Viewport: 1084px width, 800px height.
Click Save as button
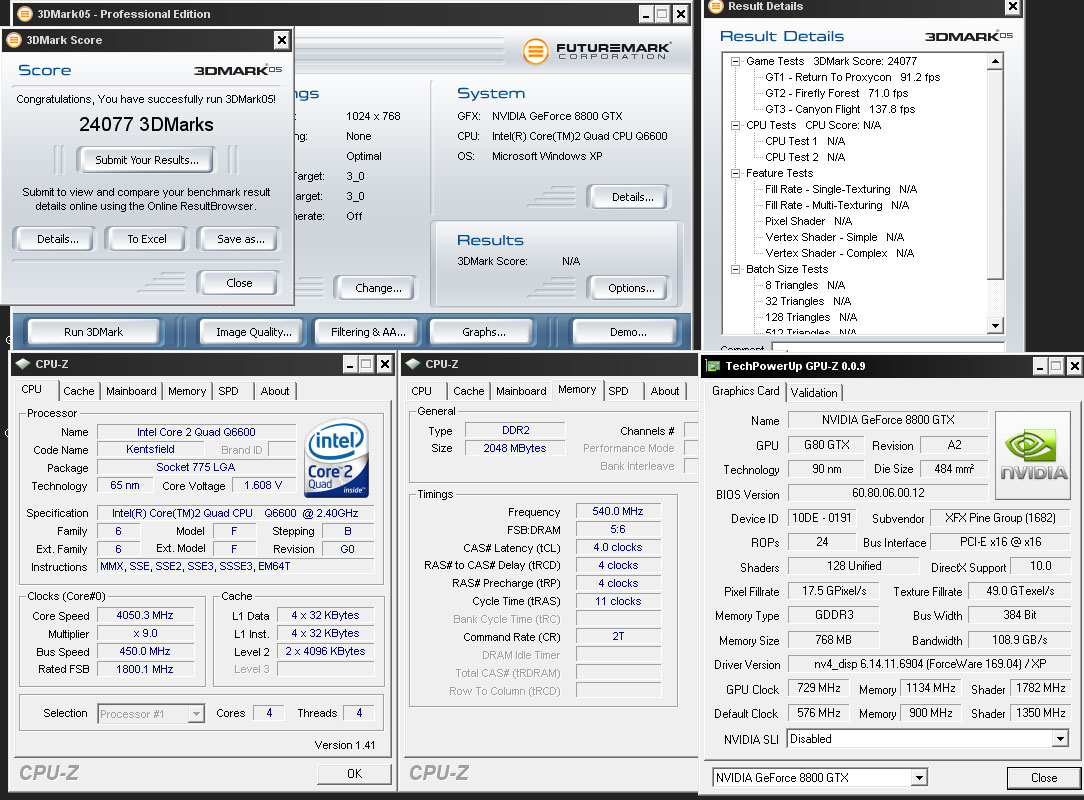click(x=239, y=239)
